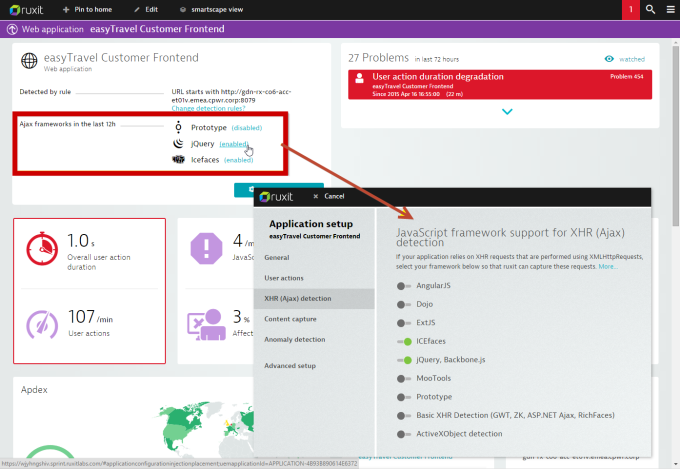Click the 107 /min User actions tile
Screen dimensions: 680x469
click(89, 323)
